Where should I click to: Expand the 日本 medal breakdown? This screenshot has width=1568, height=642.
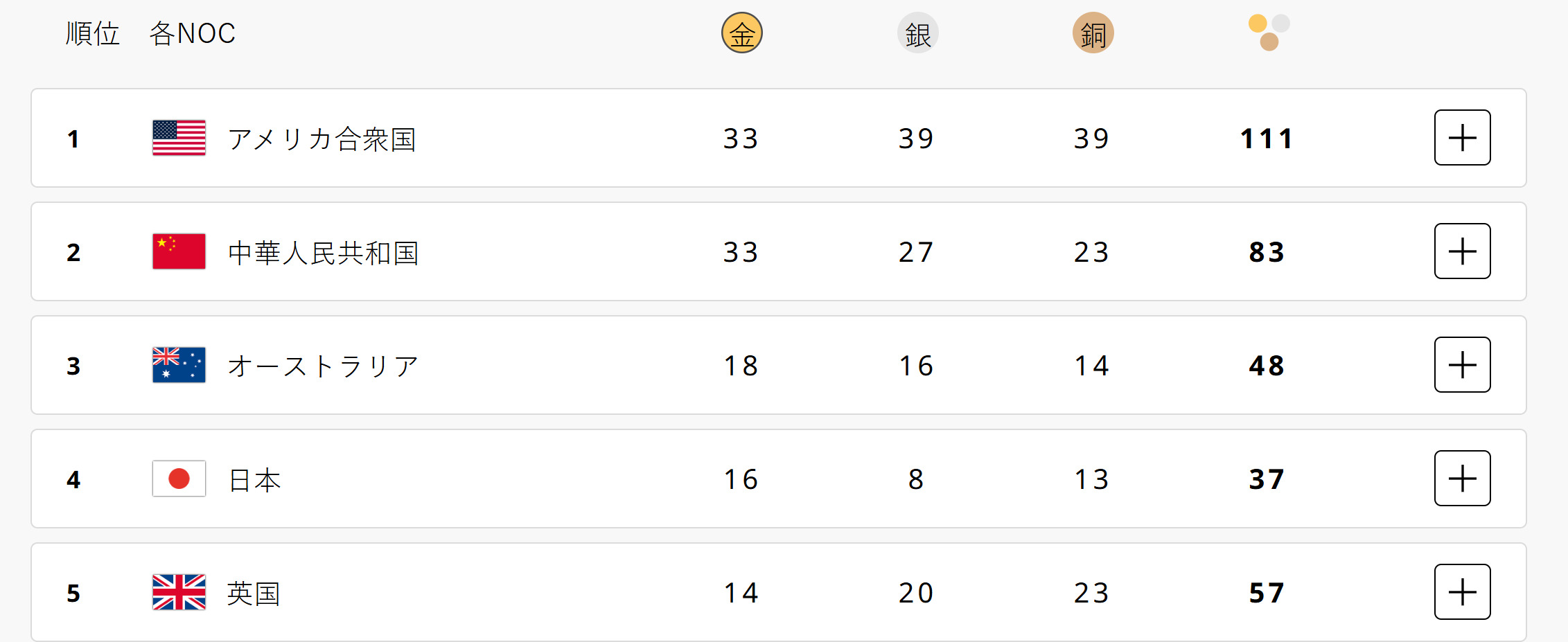pyautogui.click(x=1462, y=479)
